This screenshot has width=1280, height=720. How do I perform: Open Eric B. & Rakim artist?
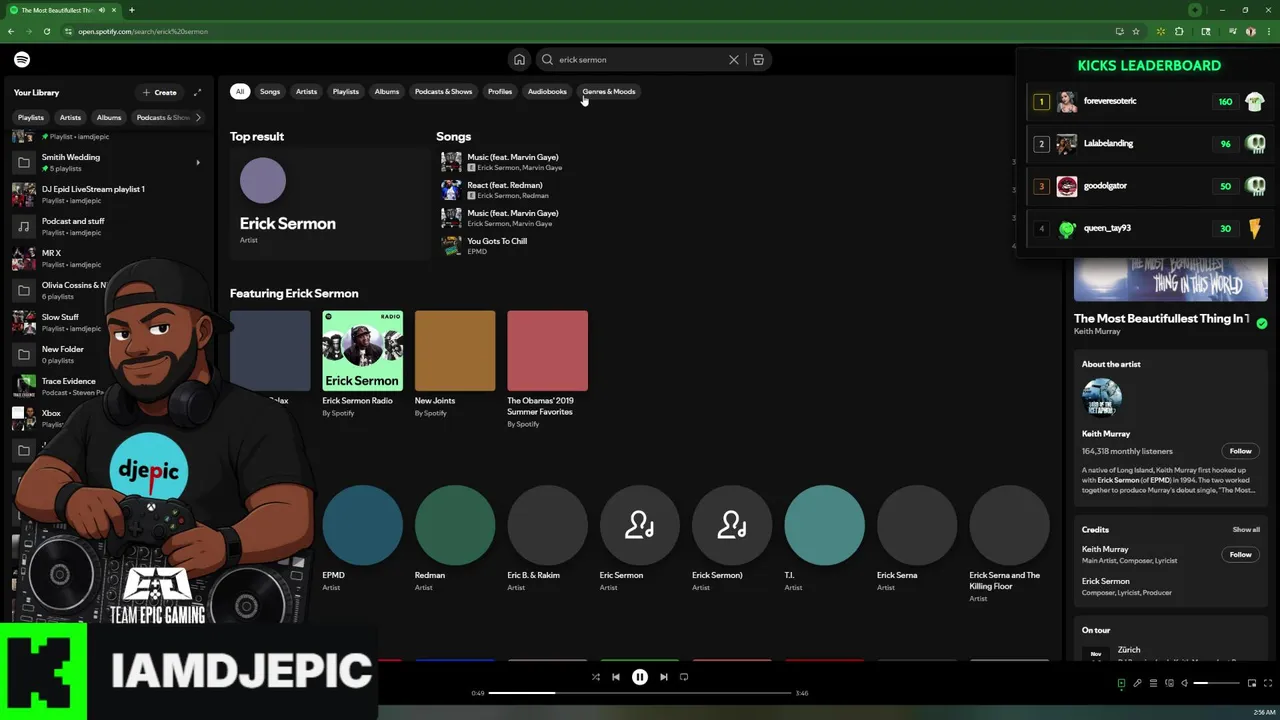pyautogui.click(x=547, y=525)
